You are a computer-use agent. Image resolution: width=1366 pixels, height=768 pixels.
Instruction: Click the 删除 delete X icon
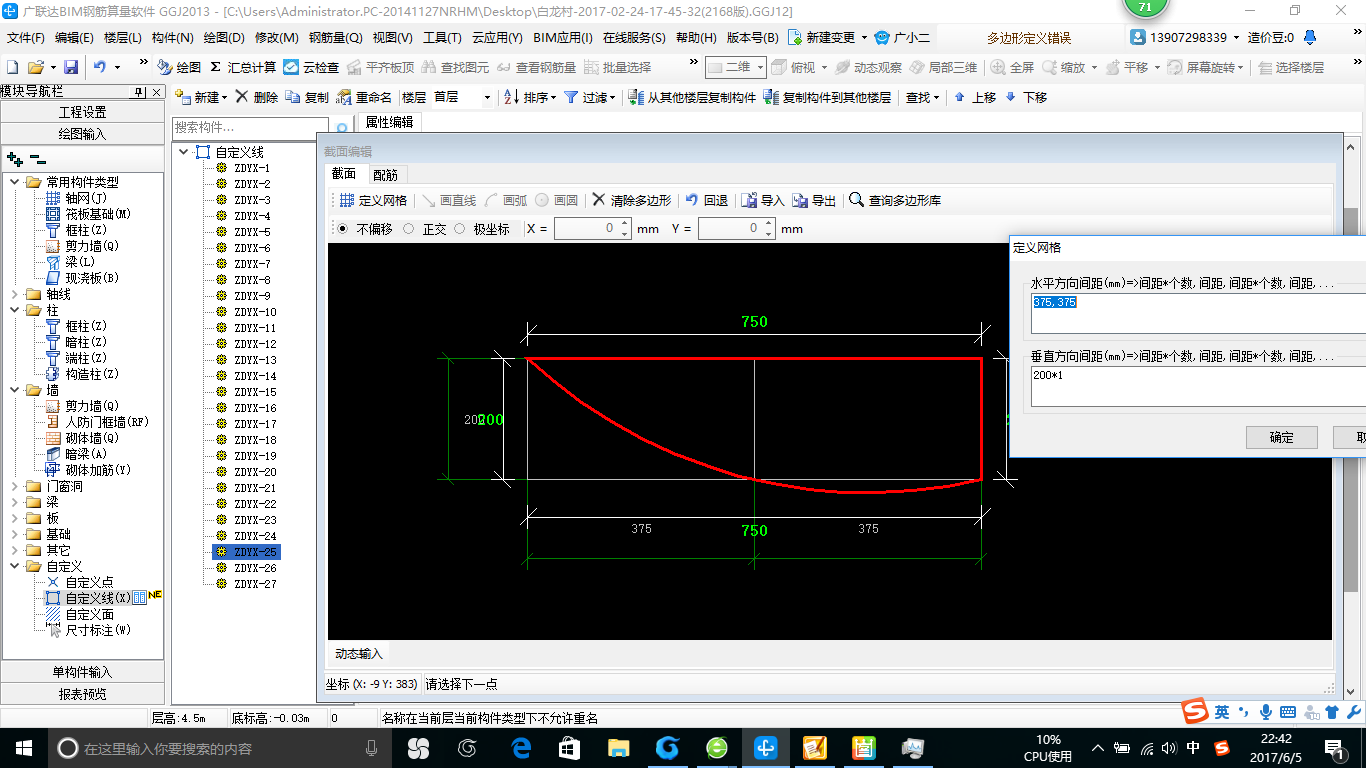[257, 97]
